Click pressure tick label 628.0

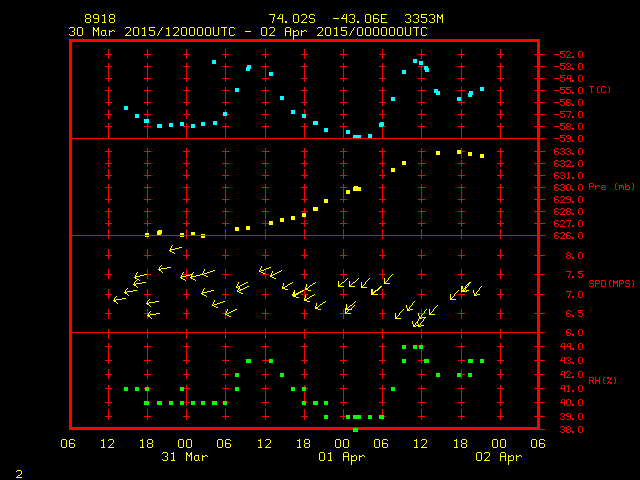pyautogui.click(x=568, y=212)
